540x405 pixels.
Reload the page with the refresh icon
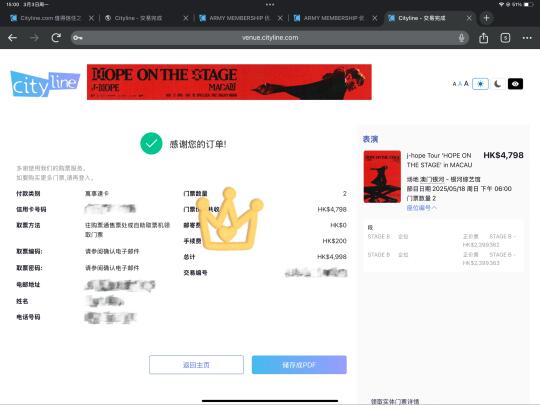pos(56,38)
